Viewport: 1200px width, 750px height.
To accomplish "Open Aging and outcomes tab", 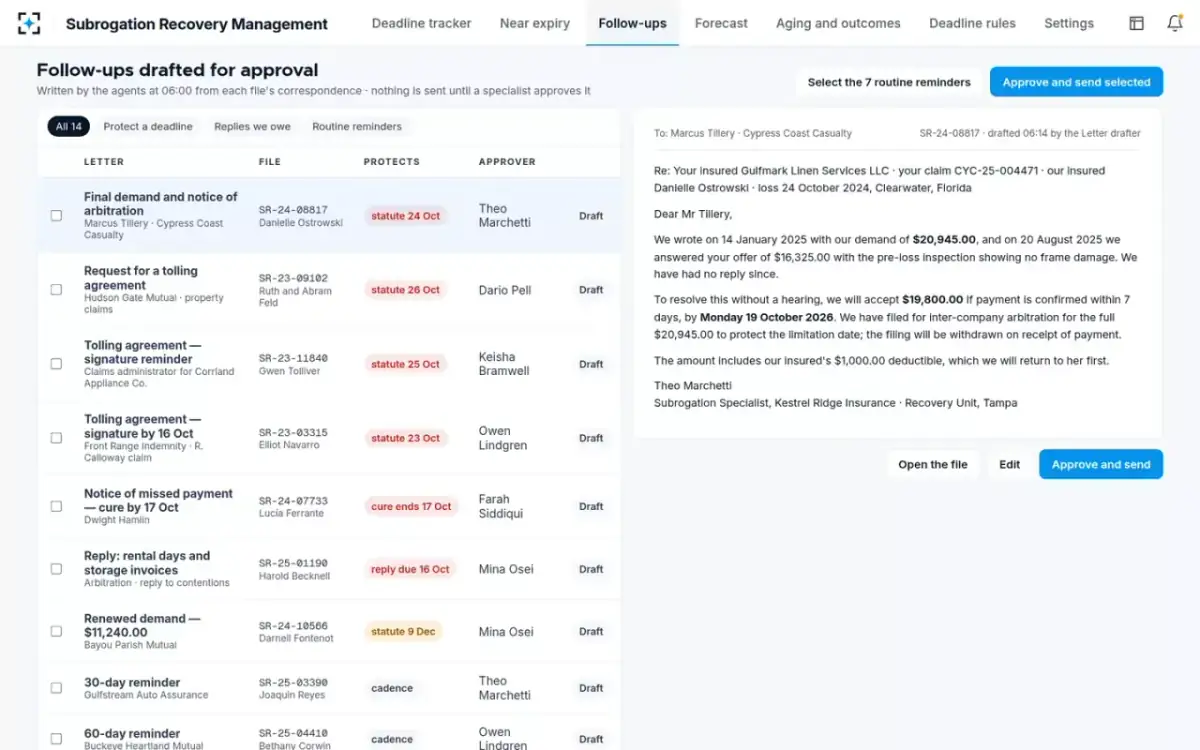I will [x=838, y=23].
